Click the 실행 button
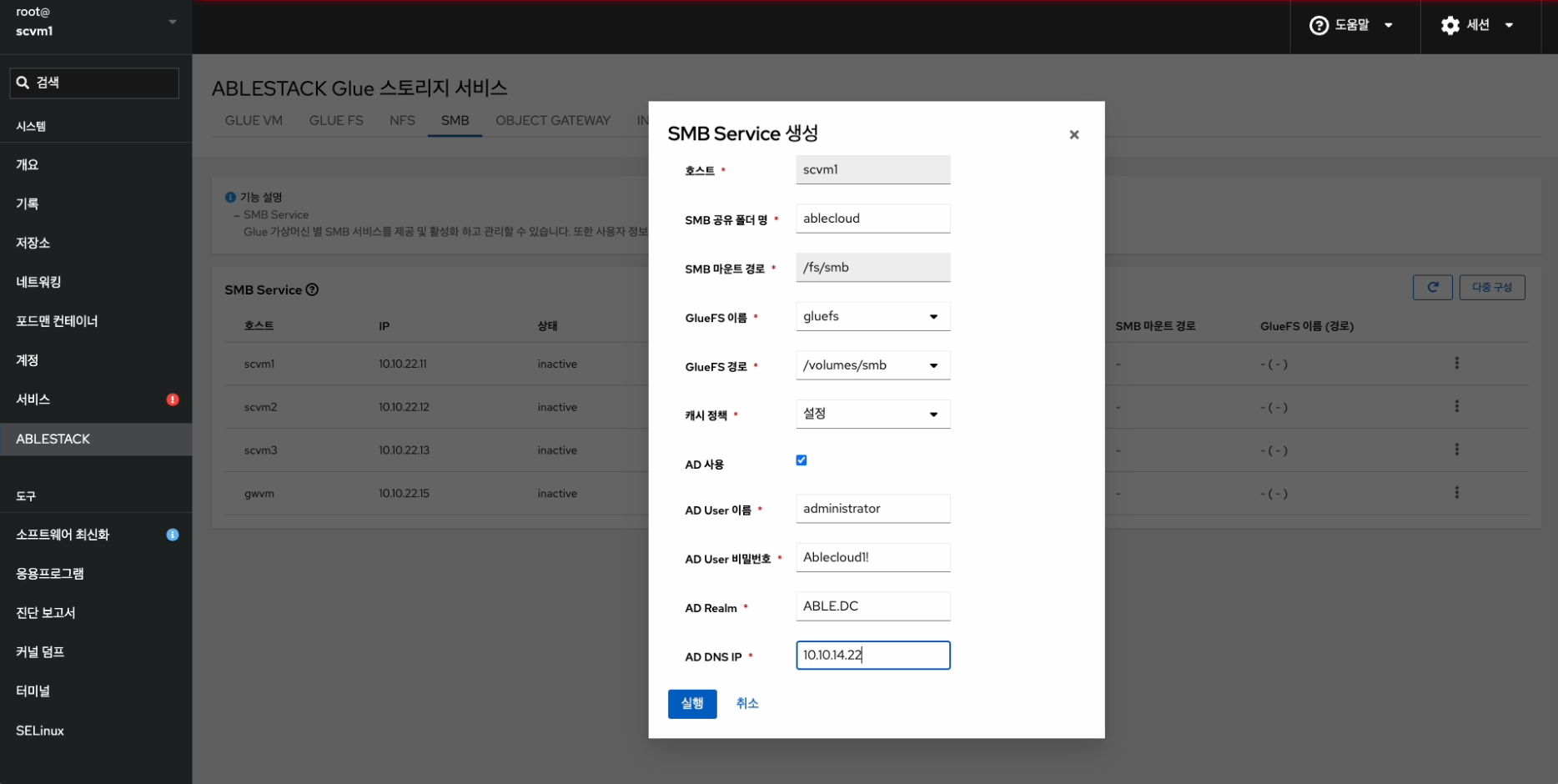Screen dimensions: 1558x784 691,704
